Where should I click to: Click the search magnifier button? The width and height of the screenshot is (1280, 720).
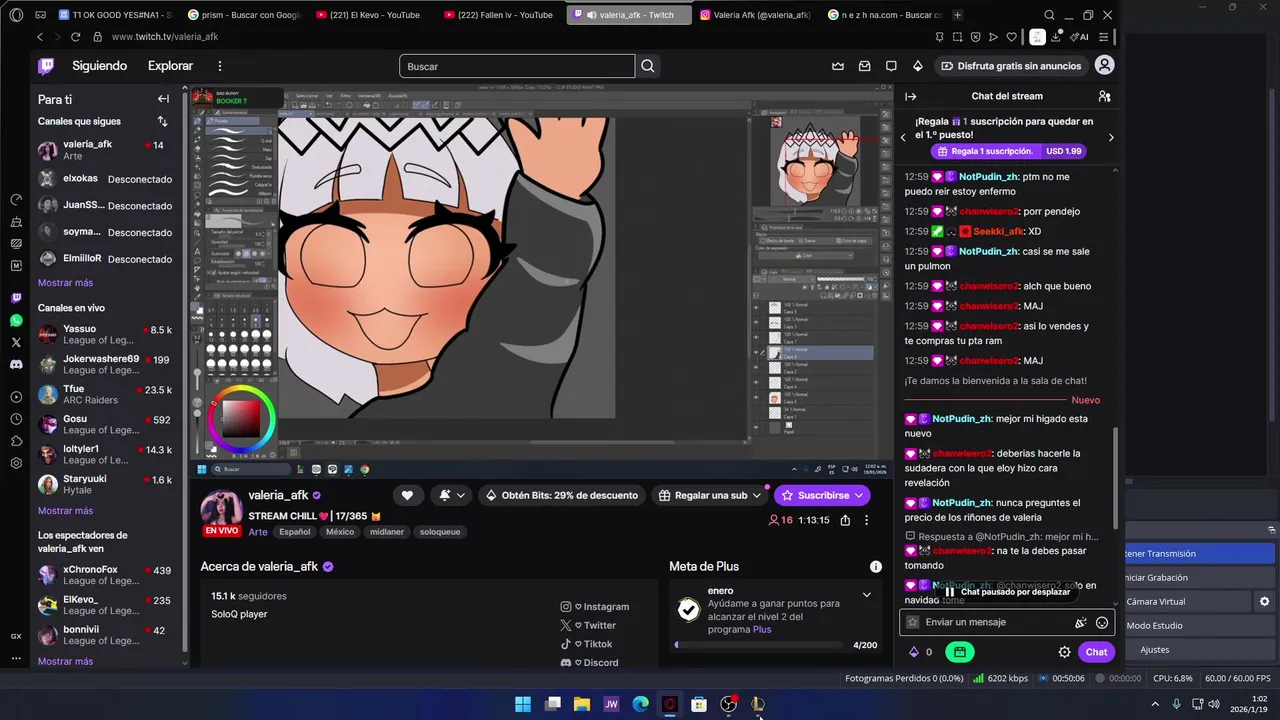648,66
